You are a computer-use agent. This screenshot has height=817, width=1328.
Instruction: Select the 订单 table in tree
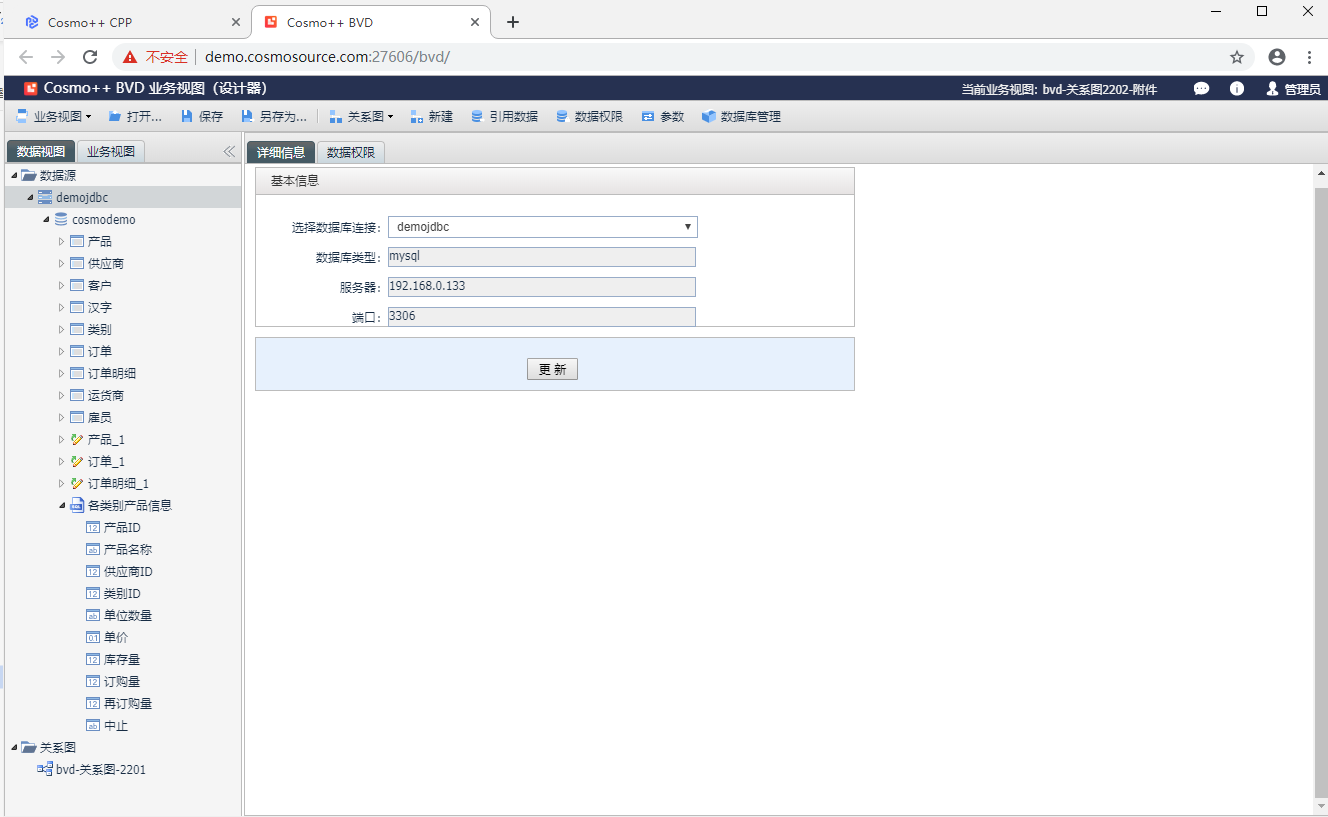point(100,351)
